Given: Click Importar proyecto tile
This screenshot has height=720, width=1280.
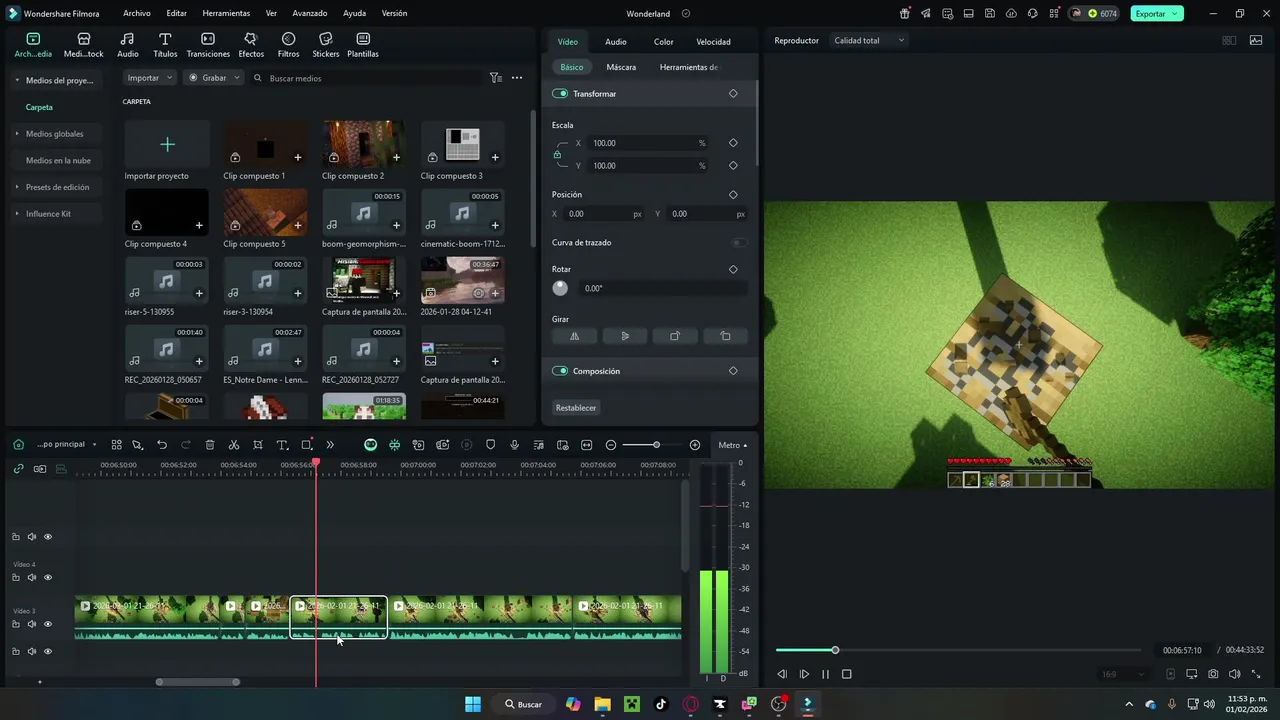Looking at the screenshot, I should [167, 150].
